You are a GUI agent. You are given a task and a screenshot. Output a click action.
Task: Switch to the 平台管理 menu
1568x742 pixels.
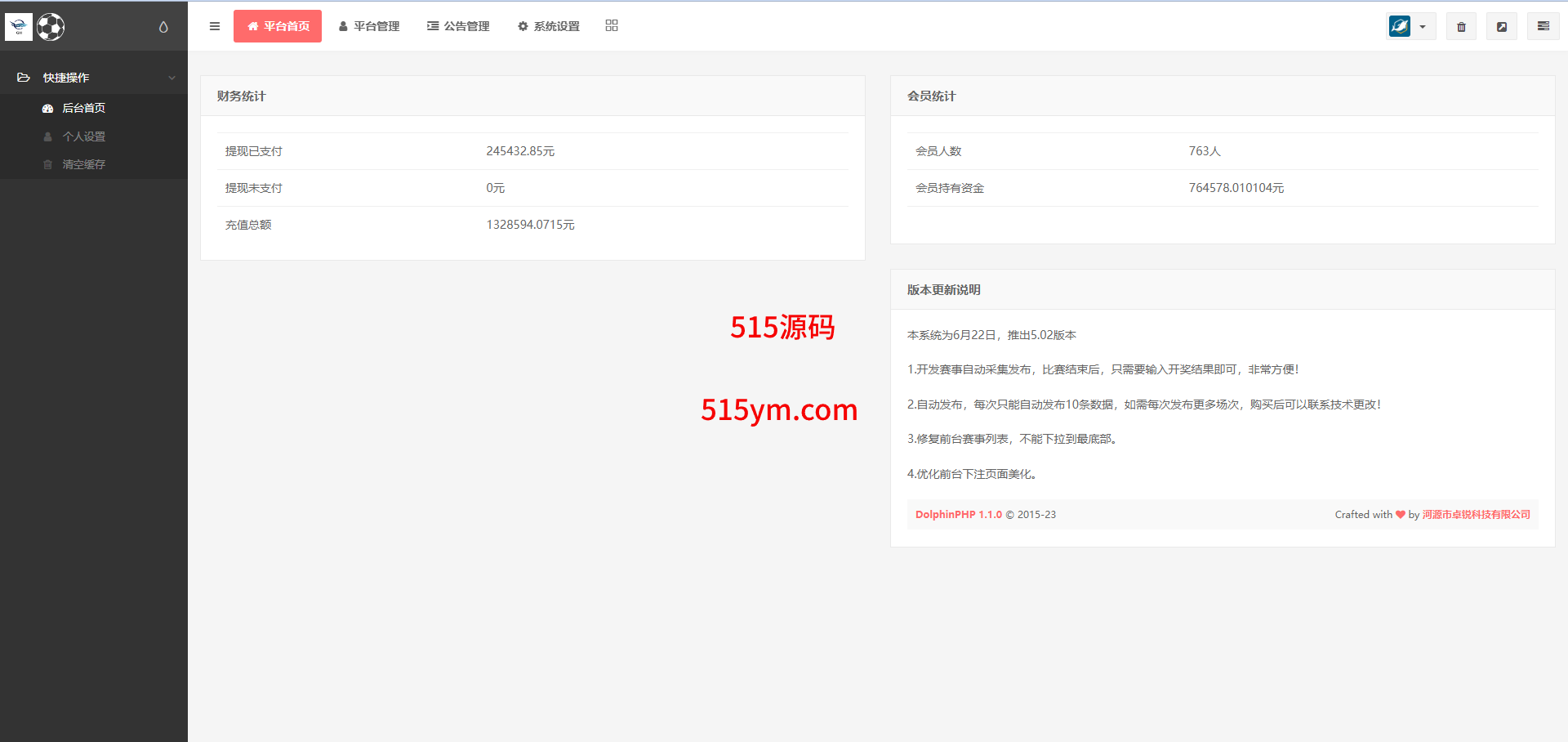pyautogui.click(x=369, y=26)
